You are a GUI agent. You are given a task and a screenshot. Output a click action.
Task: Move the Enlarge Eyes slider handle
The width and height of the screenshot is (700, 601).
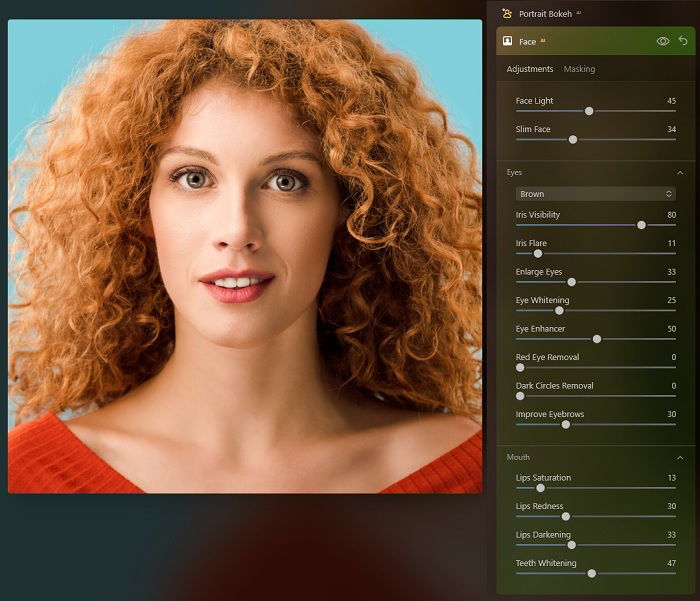pos(571,282)
